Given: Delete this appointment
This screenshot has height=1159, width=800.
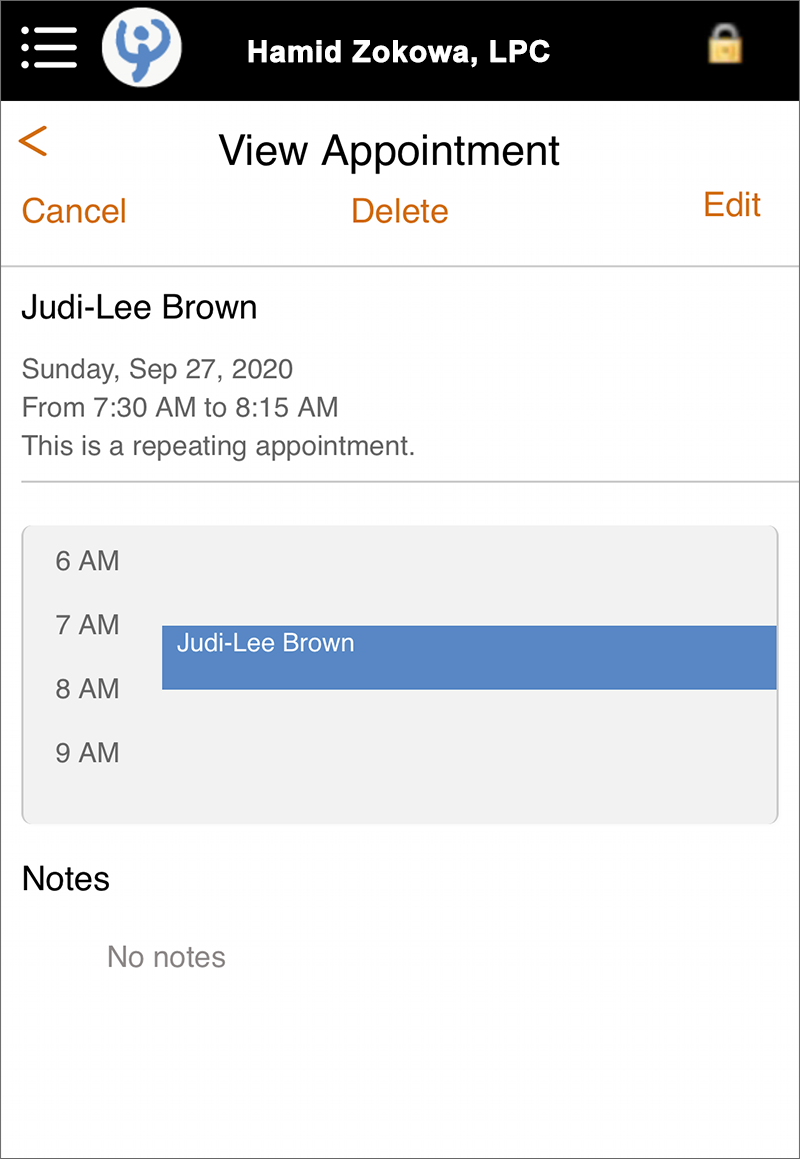Looking at the screenshot, I should click(x=399, y=211).
